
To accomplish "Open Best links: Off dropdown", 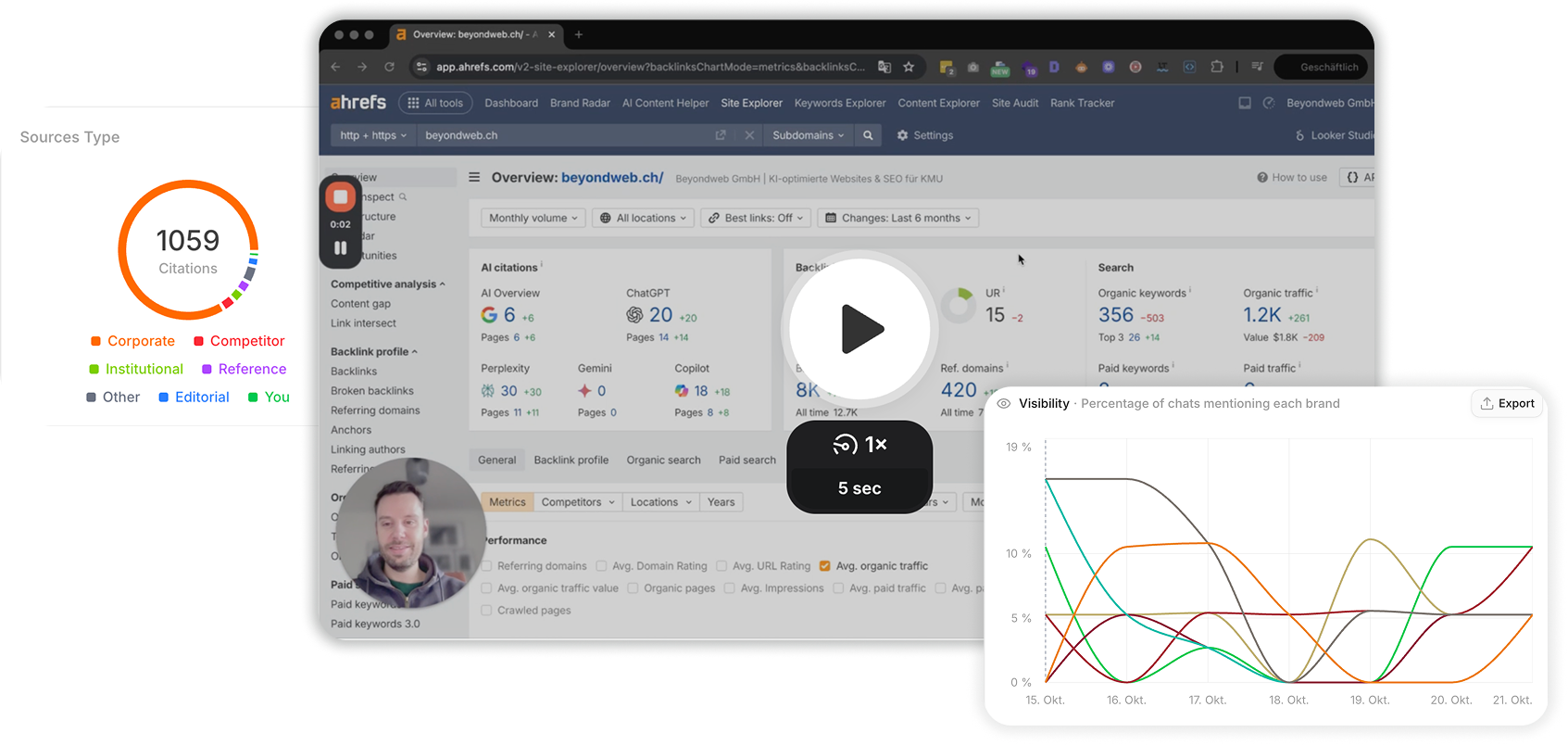I will (x=756, y=218).
